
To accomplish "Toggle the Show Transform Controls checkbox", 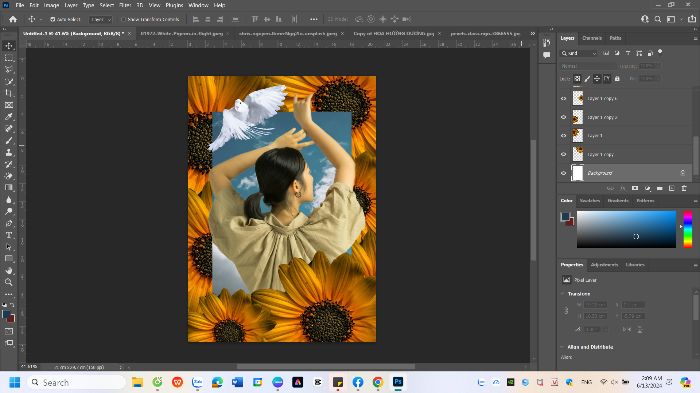I will 124,19.
